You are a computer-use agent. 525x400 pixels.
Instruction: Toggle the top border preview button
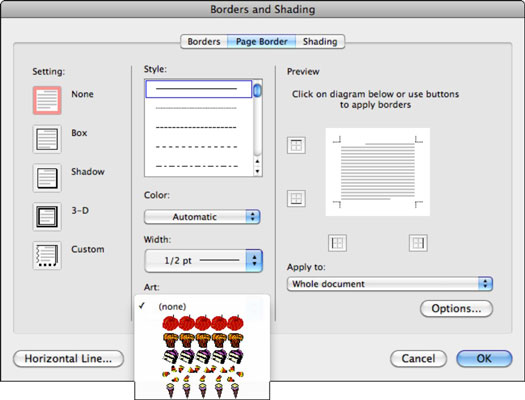296,145
